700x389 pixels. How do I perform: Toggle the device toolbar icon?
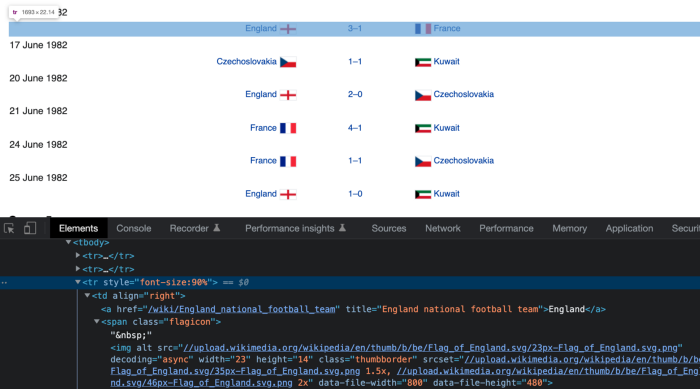(30, 228)
